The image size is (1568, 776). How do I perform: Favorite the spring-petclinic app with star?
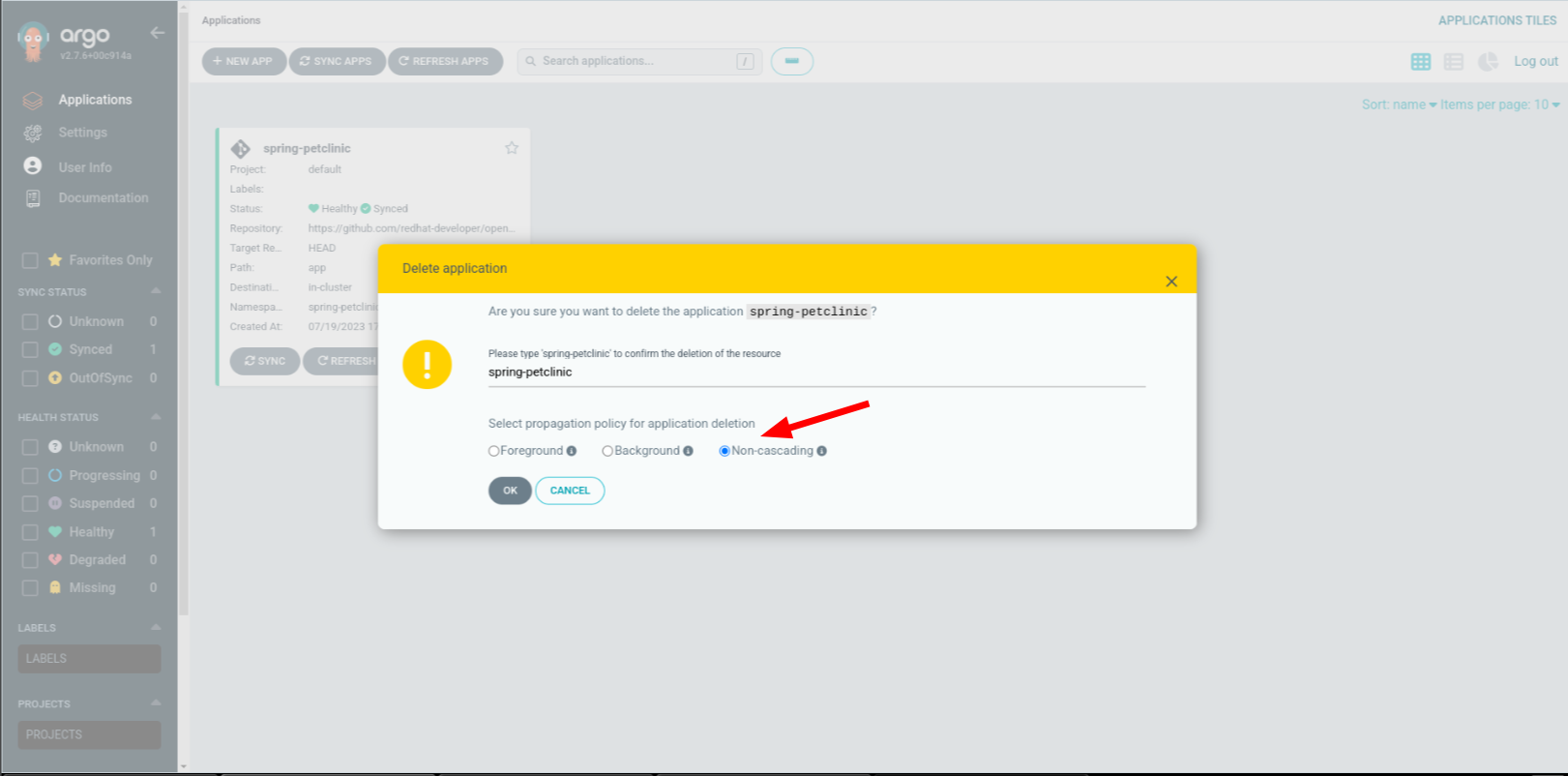512,148
